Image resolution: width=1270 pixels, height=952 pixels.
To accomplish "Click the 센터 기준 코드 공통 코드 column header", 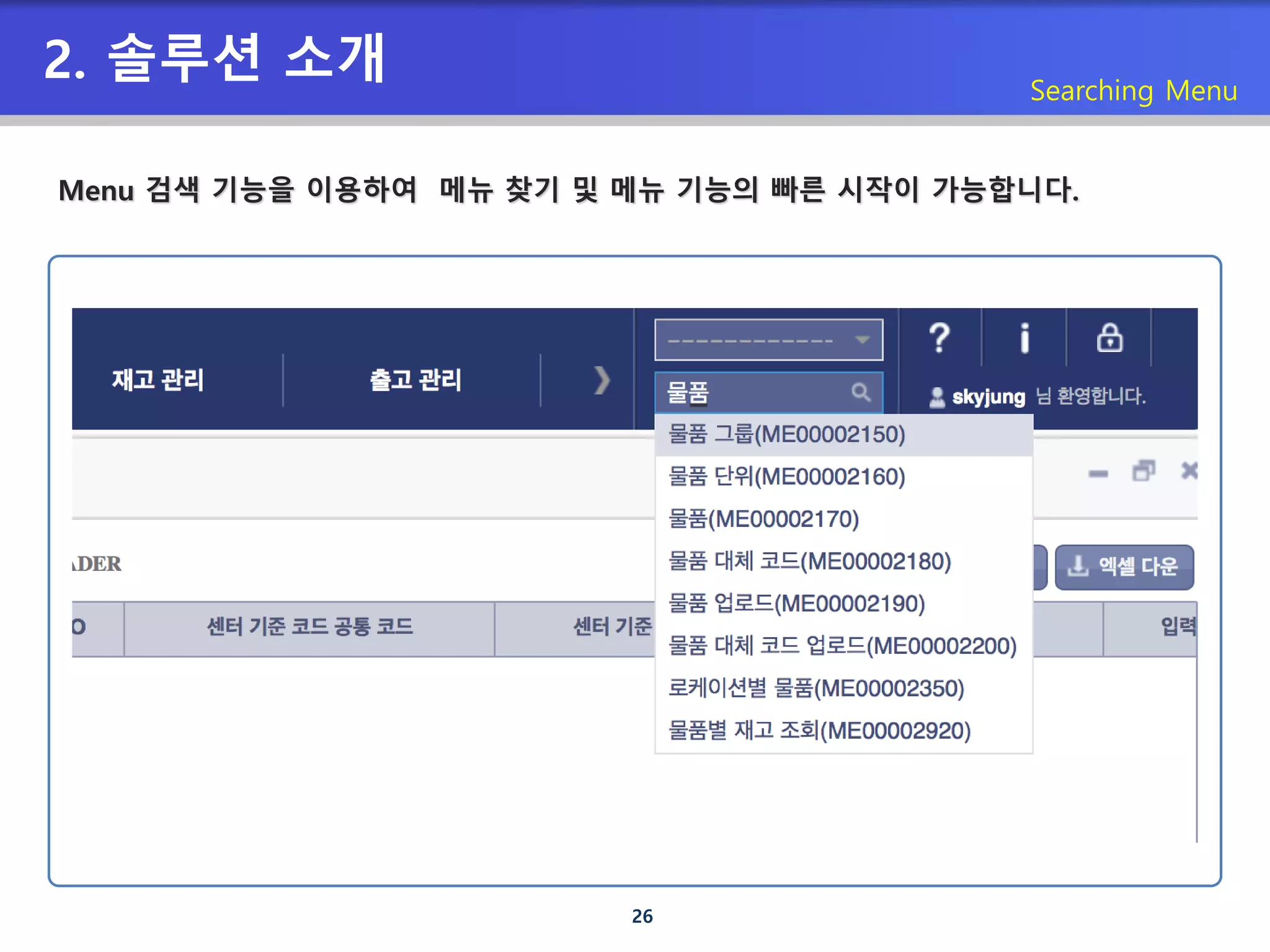I will pyautogui.click(x=309, y=627).
